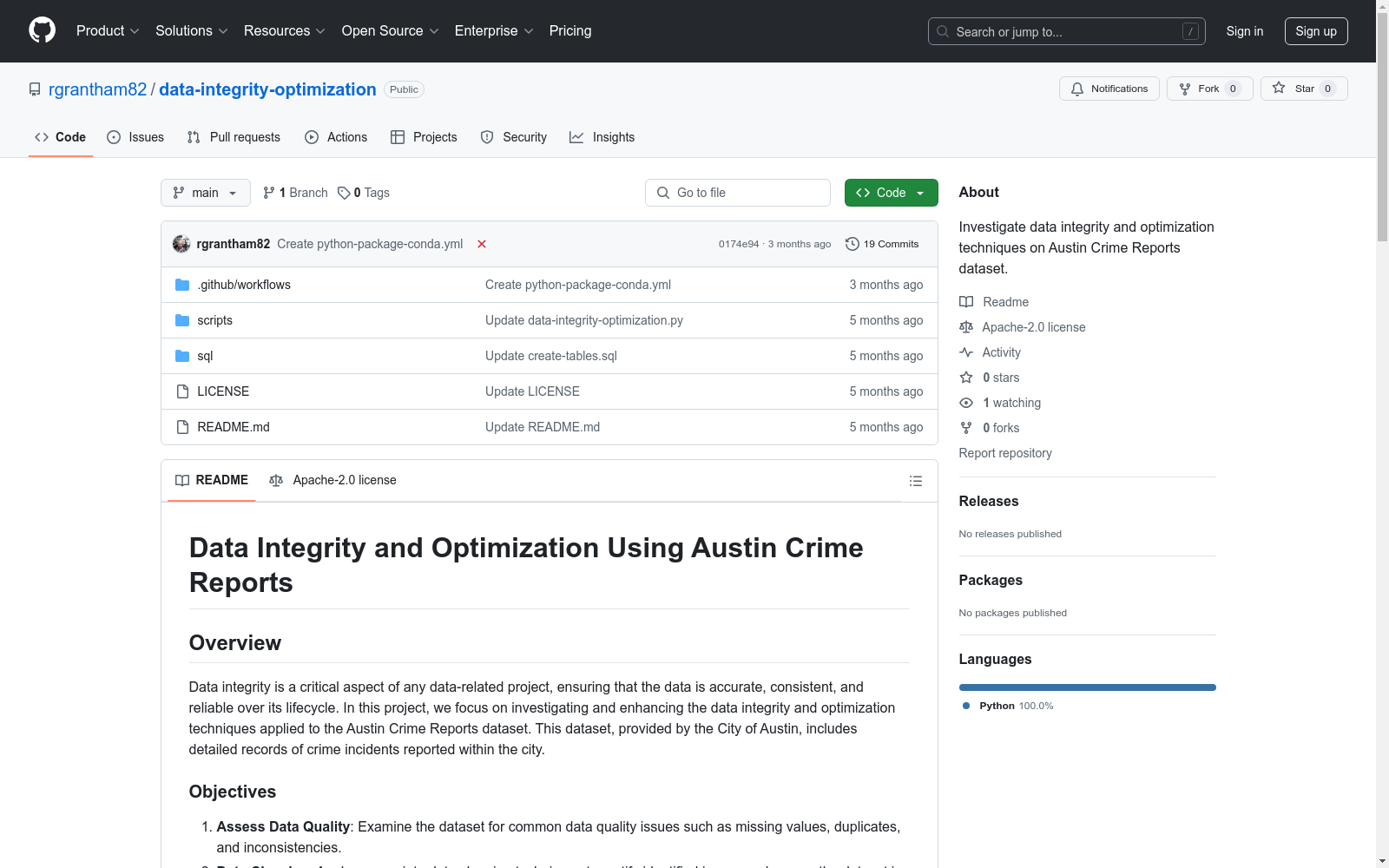Image resolution: width=1389 pixels, height=868 pixels.
Task: Click the Fork button
Action: (x=1210, y=89)
